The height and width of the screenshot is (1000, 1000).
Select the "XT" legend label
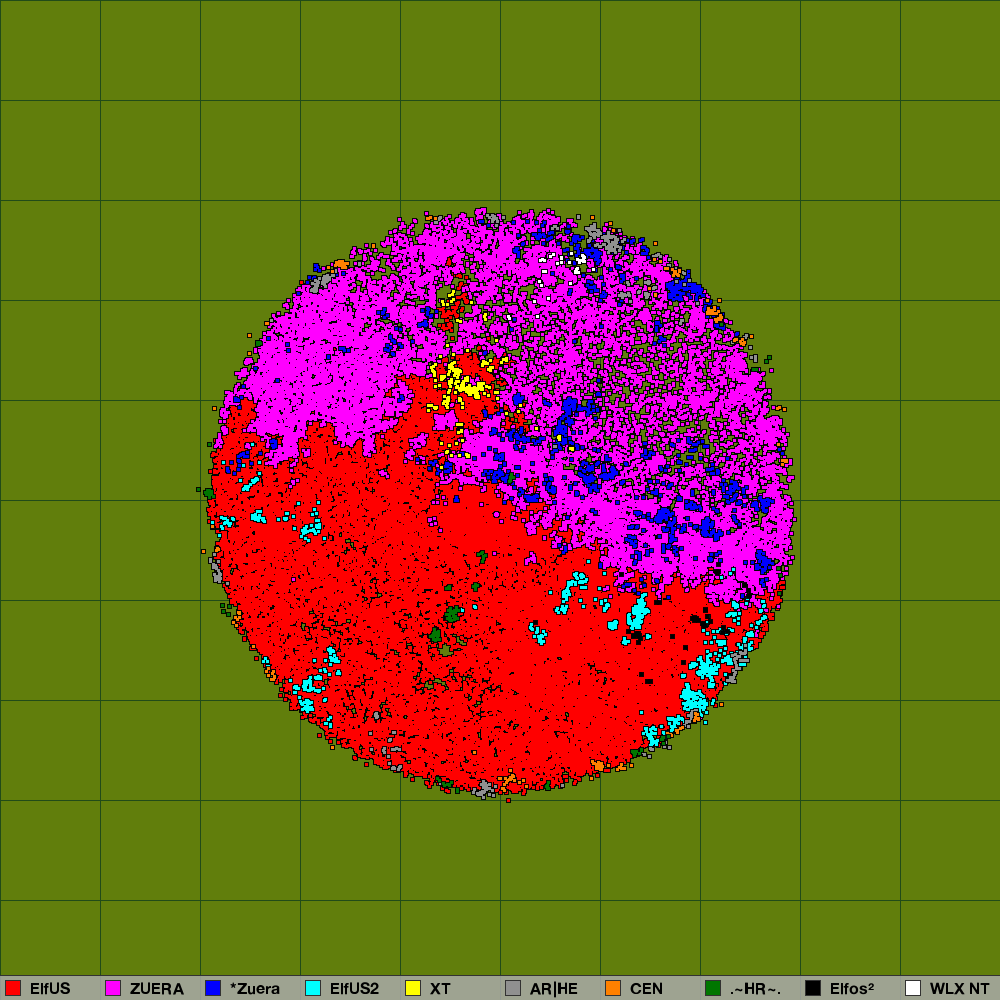pos(440,989)
